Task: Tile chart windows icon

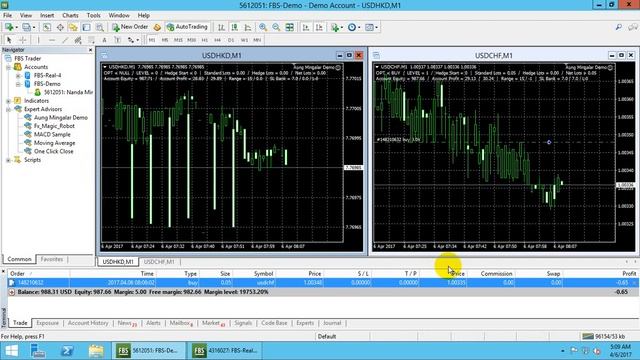Action: coord(289,27)
